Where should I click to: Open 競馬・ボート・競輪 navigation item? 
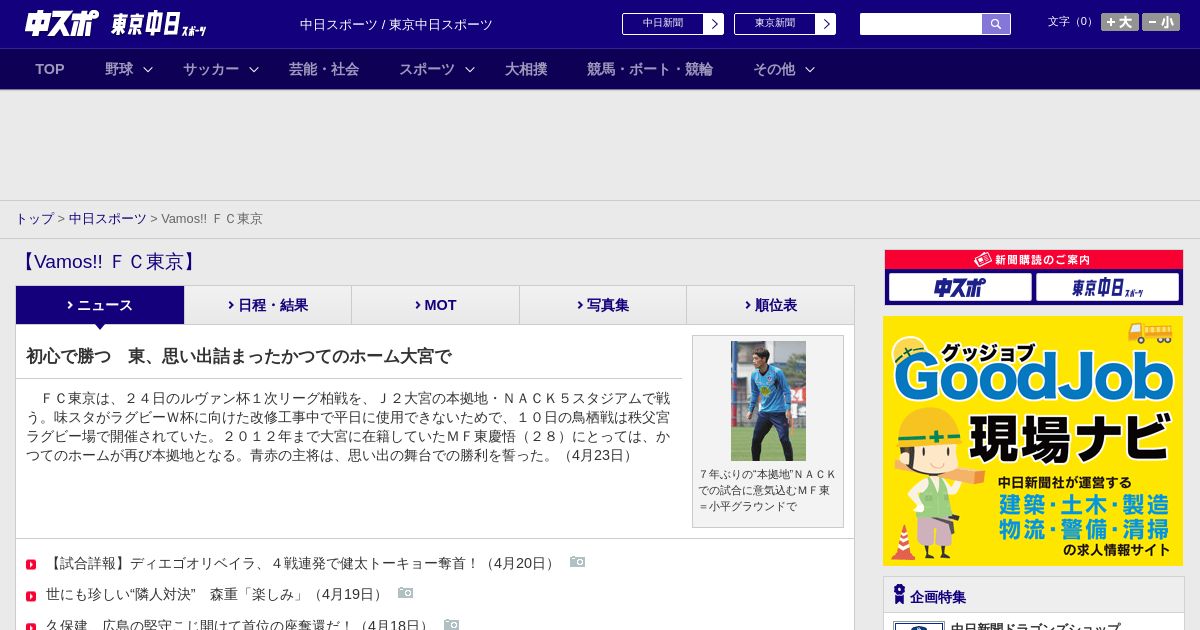coord(650,69)
